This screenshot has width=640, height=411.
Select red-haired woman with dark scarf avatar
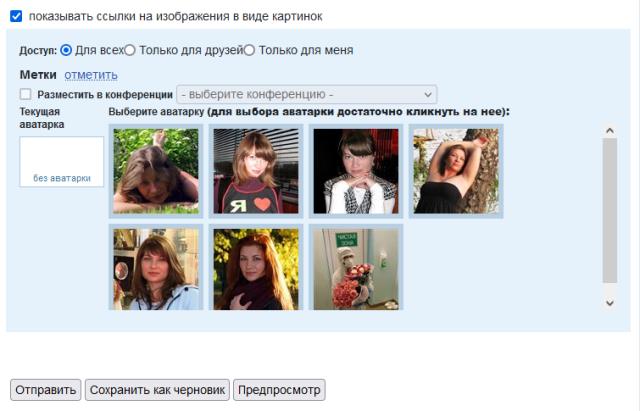tap(256, 268)
